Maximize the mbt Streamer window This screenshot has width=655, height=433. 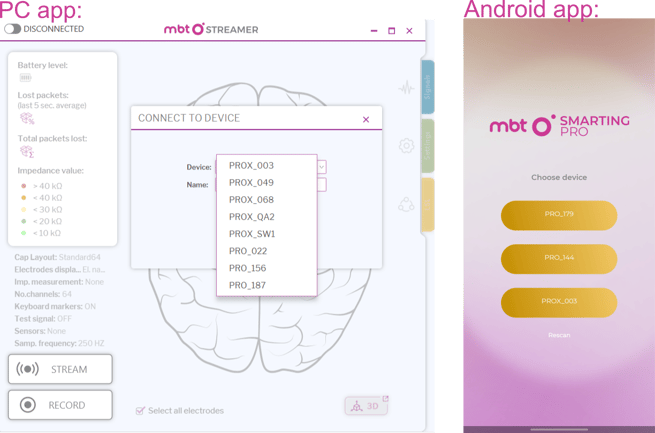click(x=391, y=30)
